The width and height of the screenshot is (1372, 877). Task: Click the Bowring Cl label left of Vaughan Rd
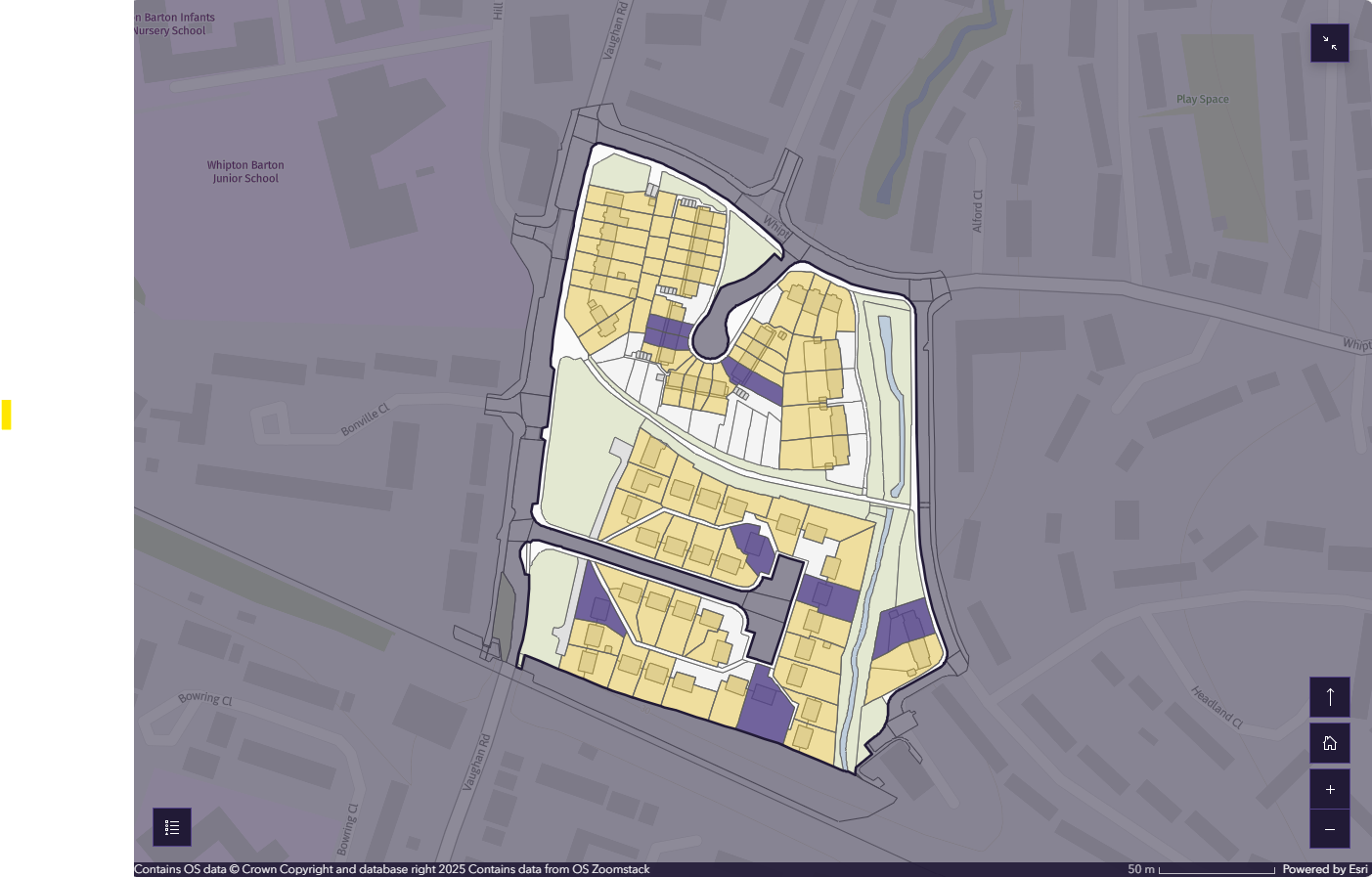click(x=205, y=698)
